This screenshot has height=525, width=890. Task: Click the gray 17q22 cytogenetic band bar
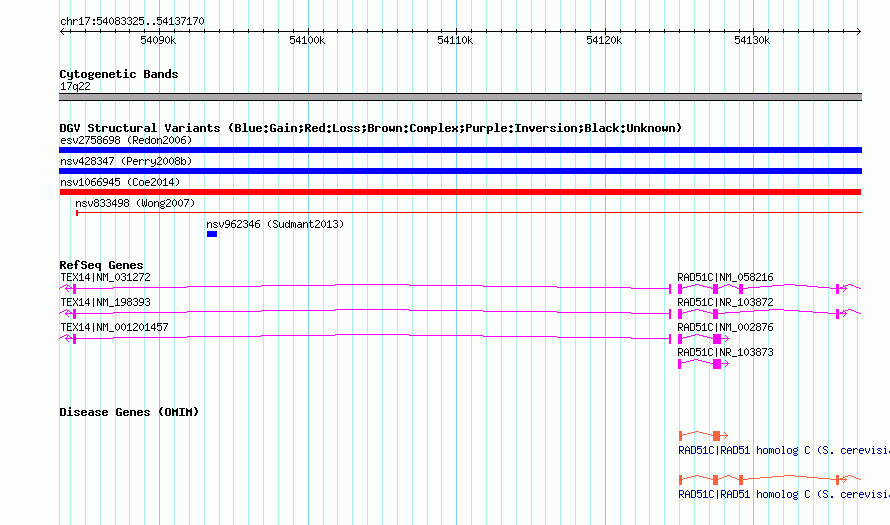[x=460, y=97]
